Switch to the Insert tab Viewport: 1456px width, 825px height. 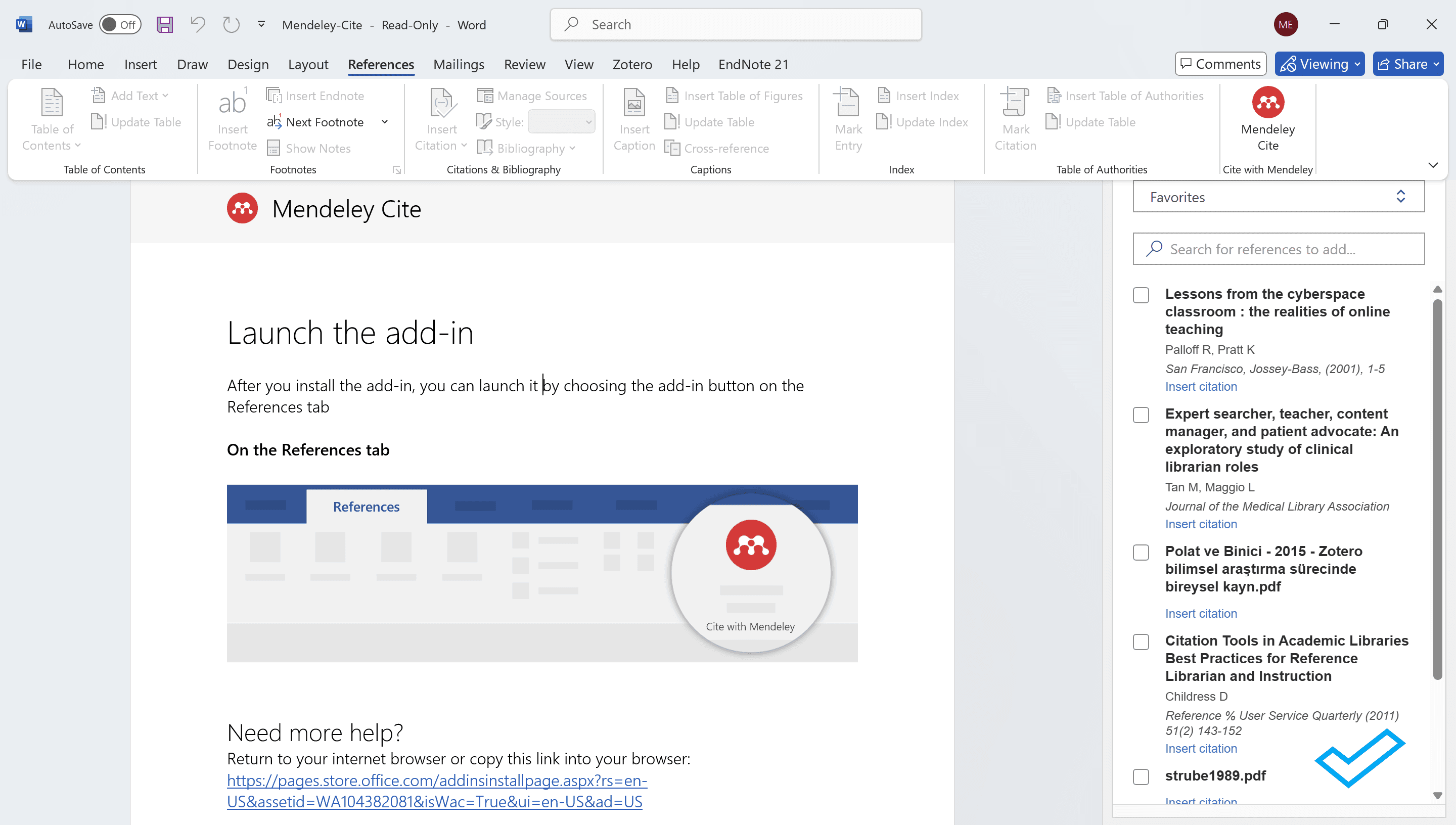pos(141,65)
